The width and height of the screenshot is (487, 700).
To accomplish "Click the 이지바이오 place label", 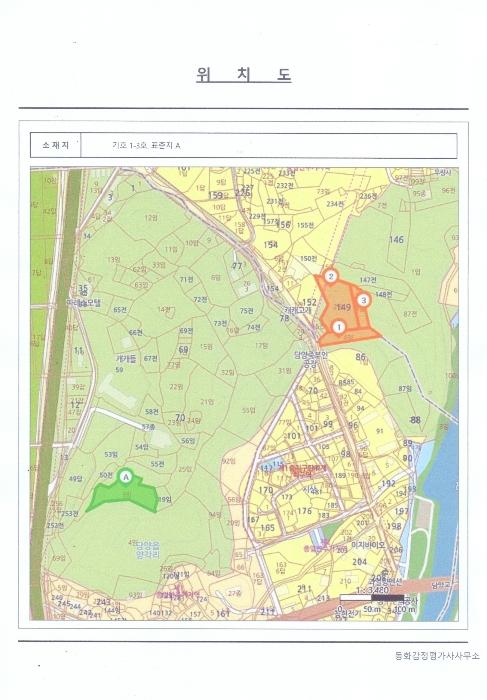I will pyautogui.click(x=368, y=545).
